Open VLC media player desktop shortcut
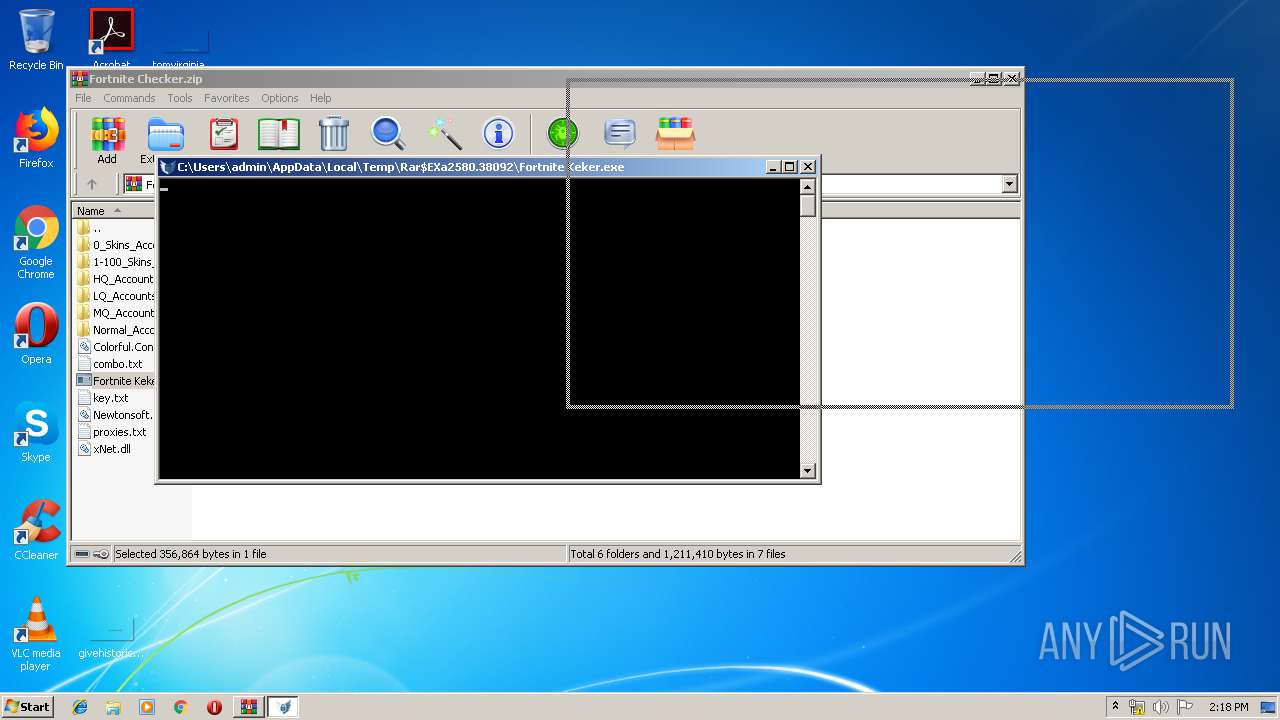This screenshot has width=1280, height=720. pos(36,634)
